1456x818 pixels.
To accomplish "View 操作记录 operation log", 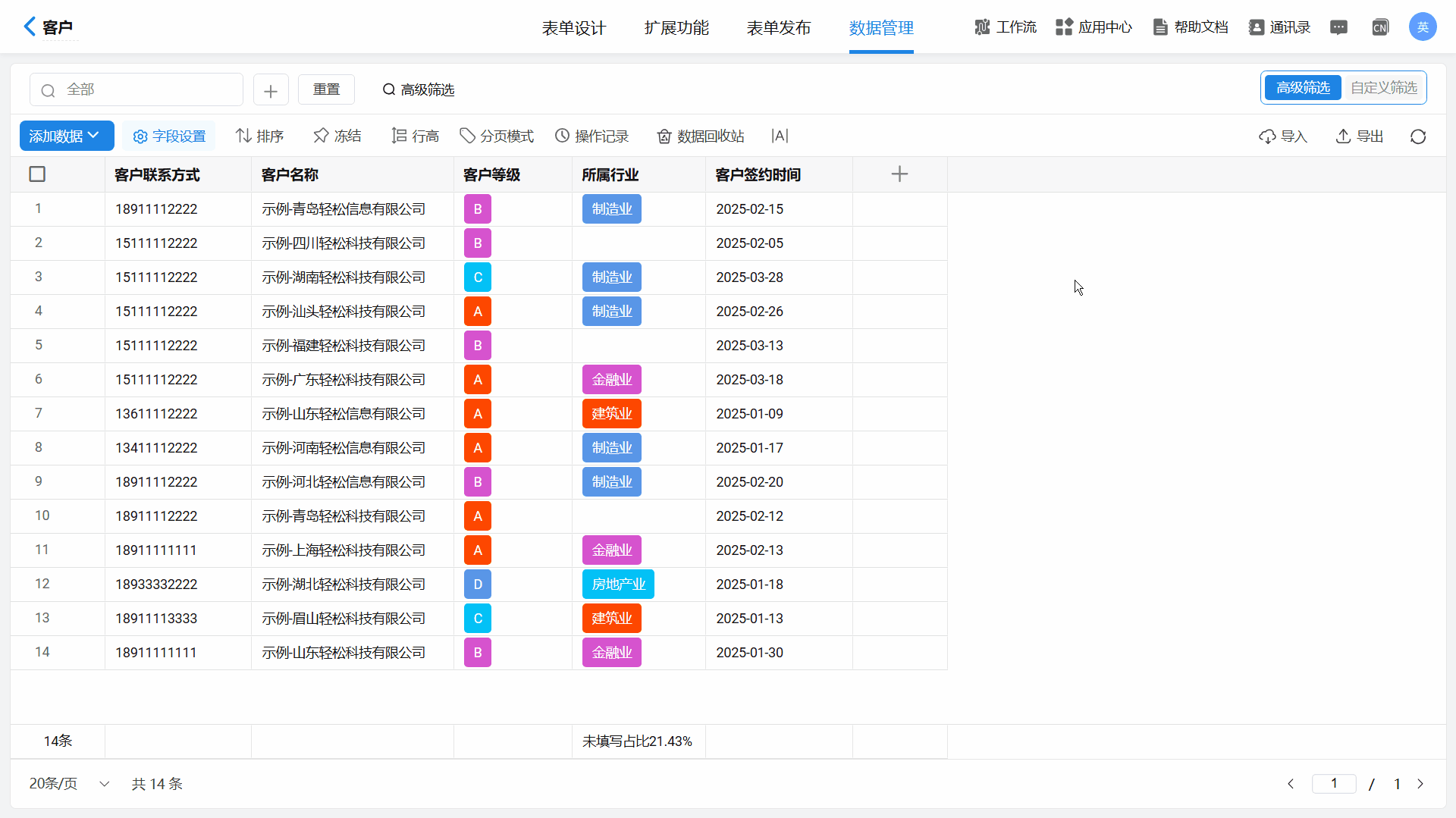I will tap(592, 136).
